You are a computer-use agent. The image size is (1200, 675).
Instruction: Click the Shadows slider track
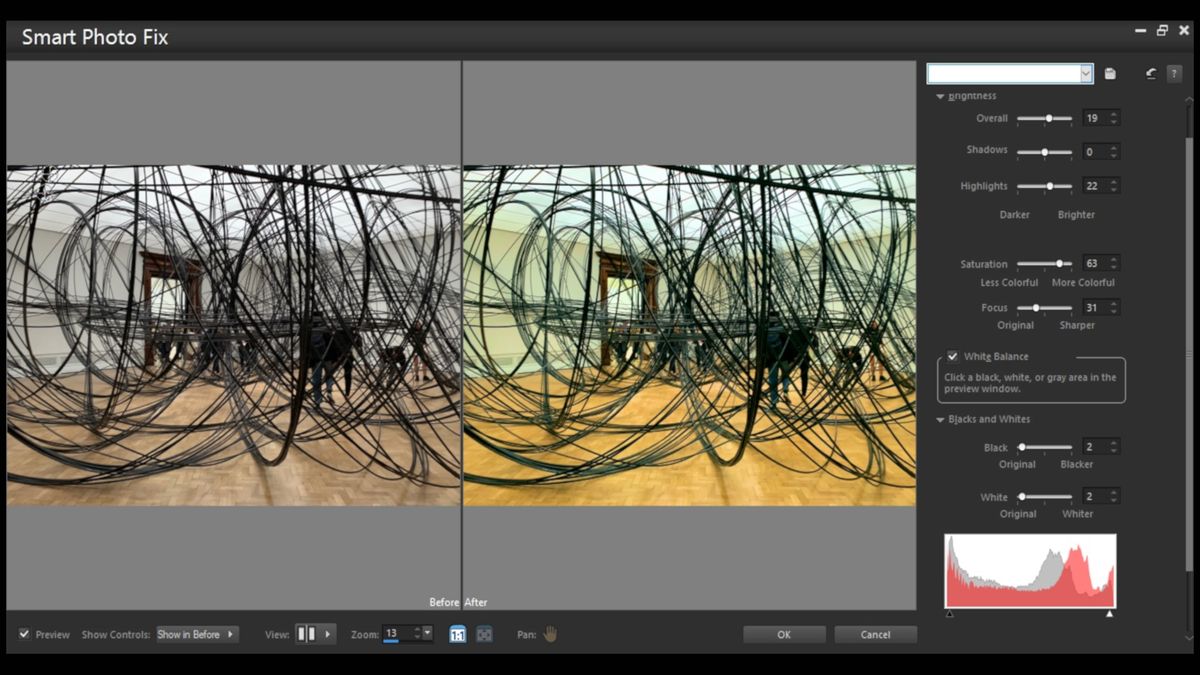[1044, 152]
